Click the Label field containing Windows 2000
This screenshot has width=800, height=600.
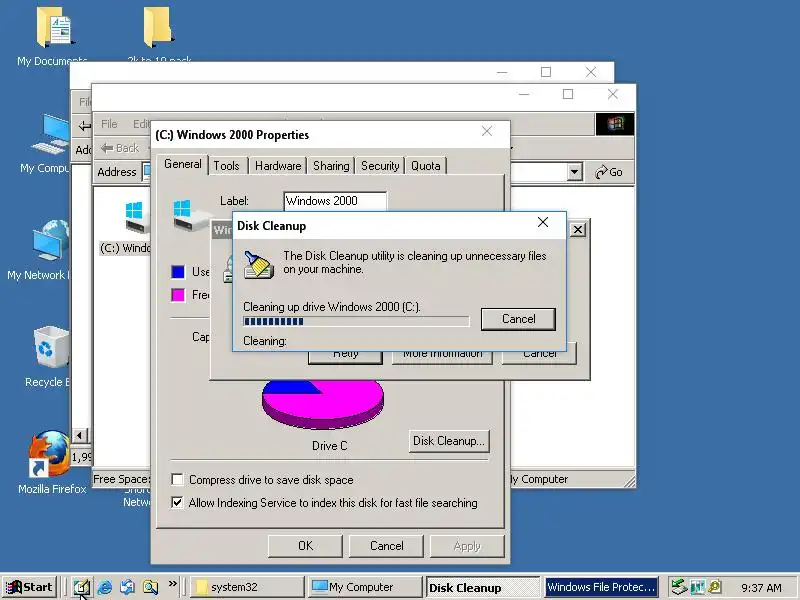[x=335, y=201]
